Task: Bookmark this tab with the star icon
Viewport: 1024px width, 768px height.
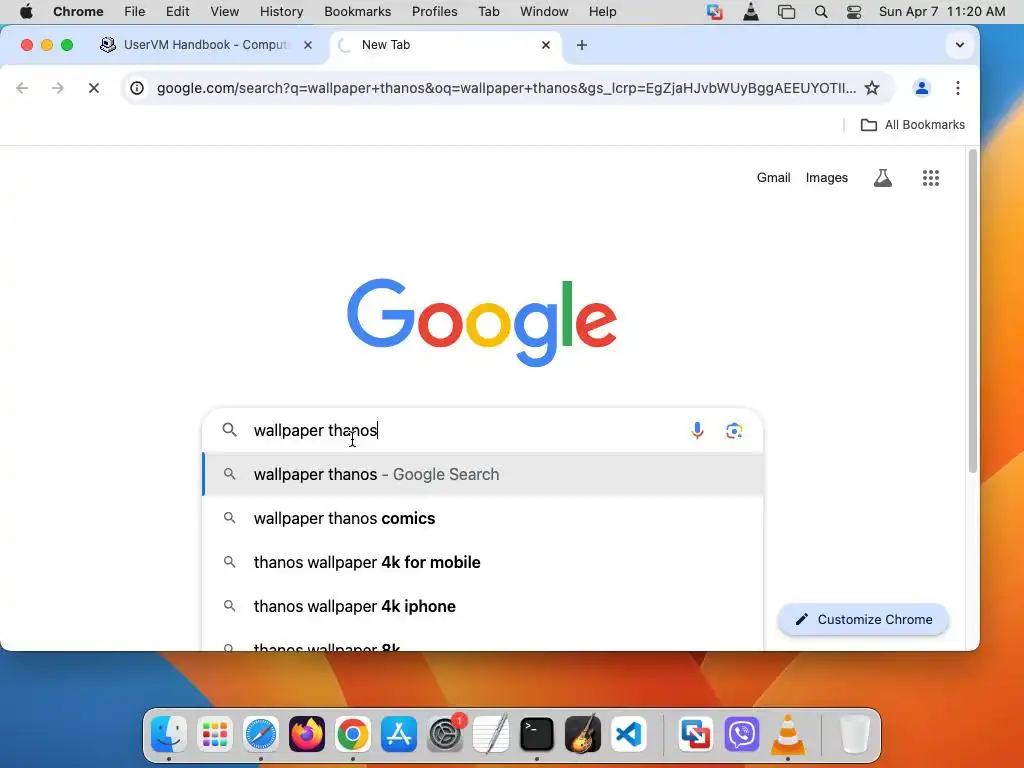Action: pos(872,88)
